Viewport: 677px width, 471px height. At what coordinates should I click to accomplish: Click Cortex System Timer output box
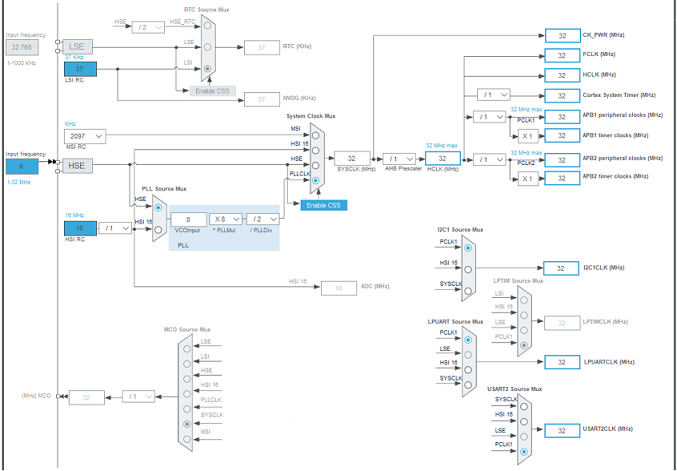coord(562,96)
